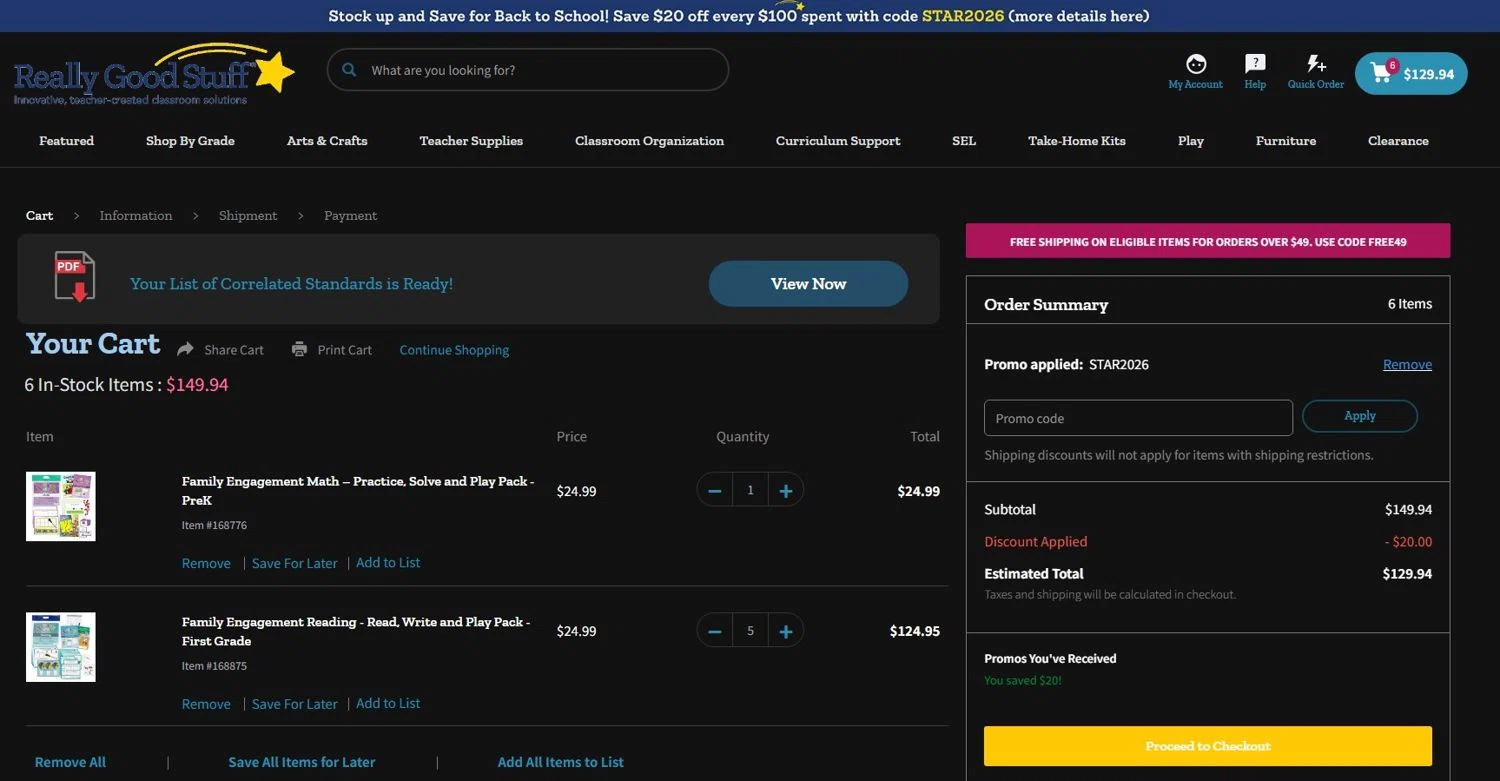Viewport: 1500px width, 781px height.
Task: Open Teacher Supplies menu
Action: point(471,141)
